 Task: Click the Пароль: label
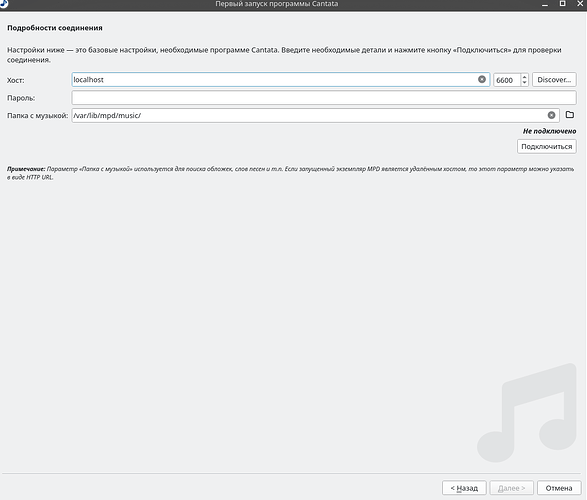(21, 98)
